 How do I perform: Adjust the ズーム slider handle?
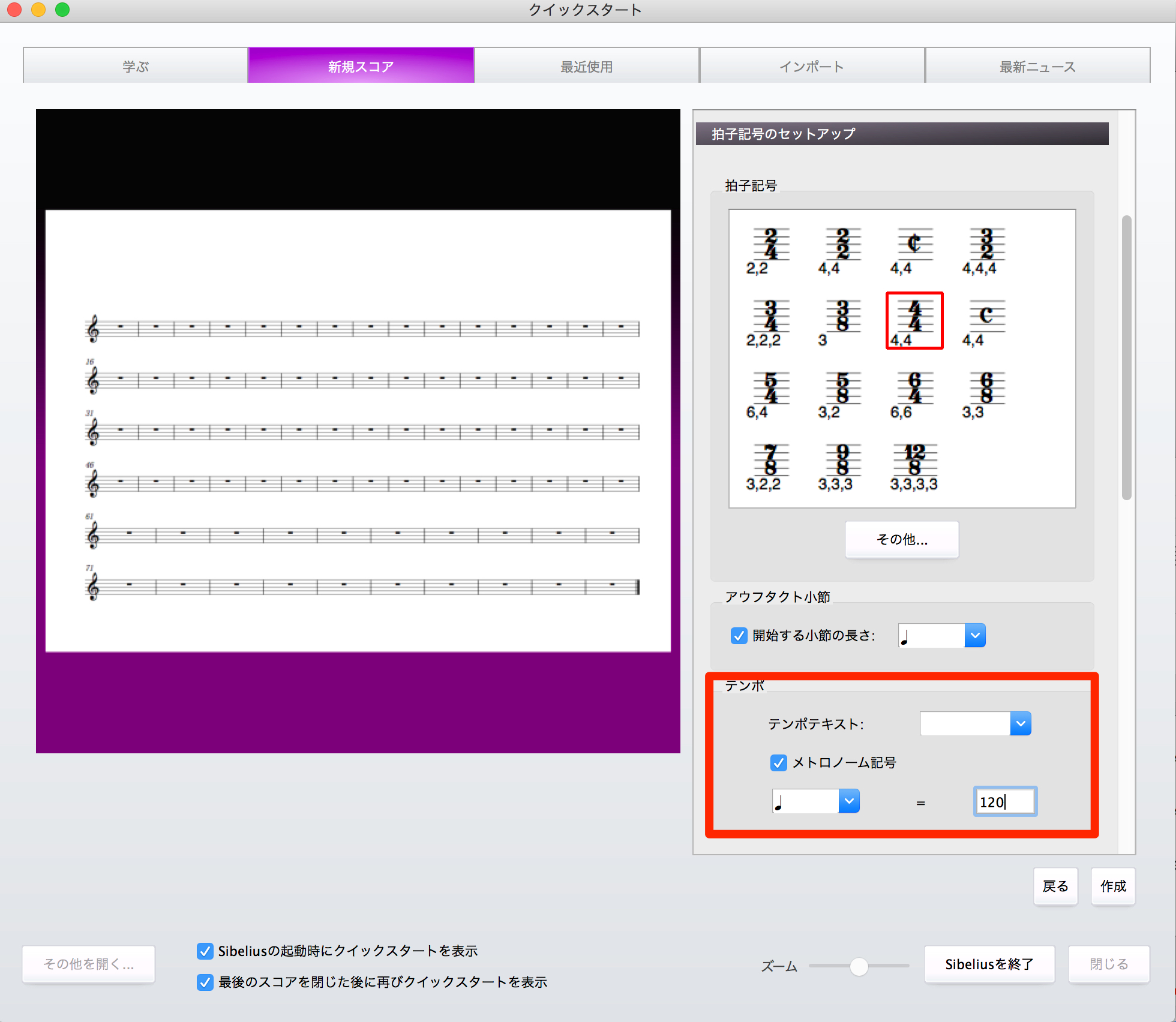click(x=859, y=966)
